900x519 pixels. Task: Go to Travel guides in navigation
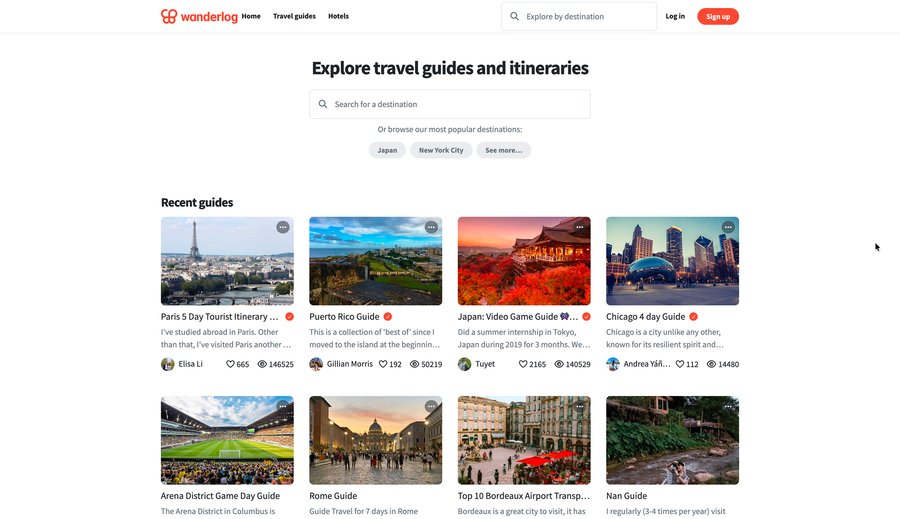pyautogui.click(x=294, y=16)
